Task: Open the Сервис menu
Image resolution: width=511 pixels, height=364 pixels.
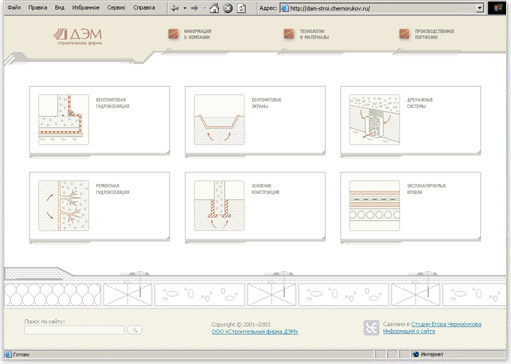Action: 116,7
